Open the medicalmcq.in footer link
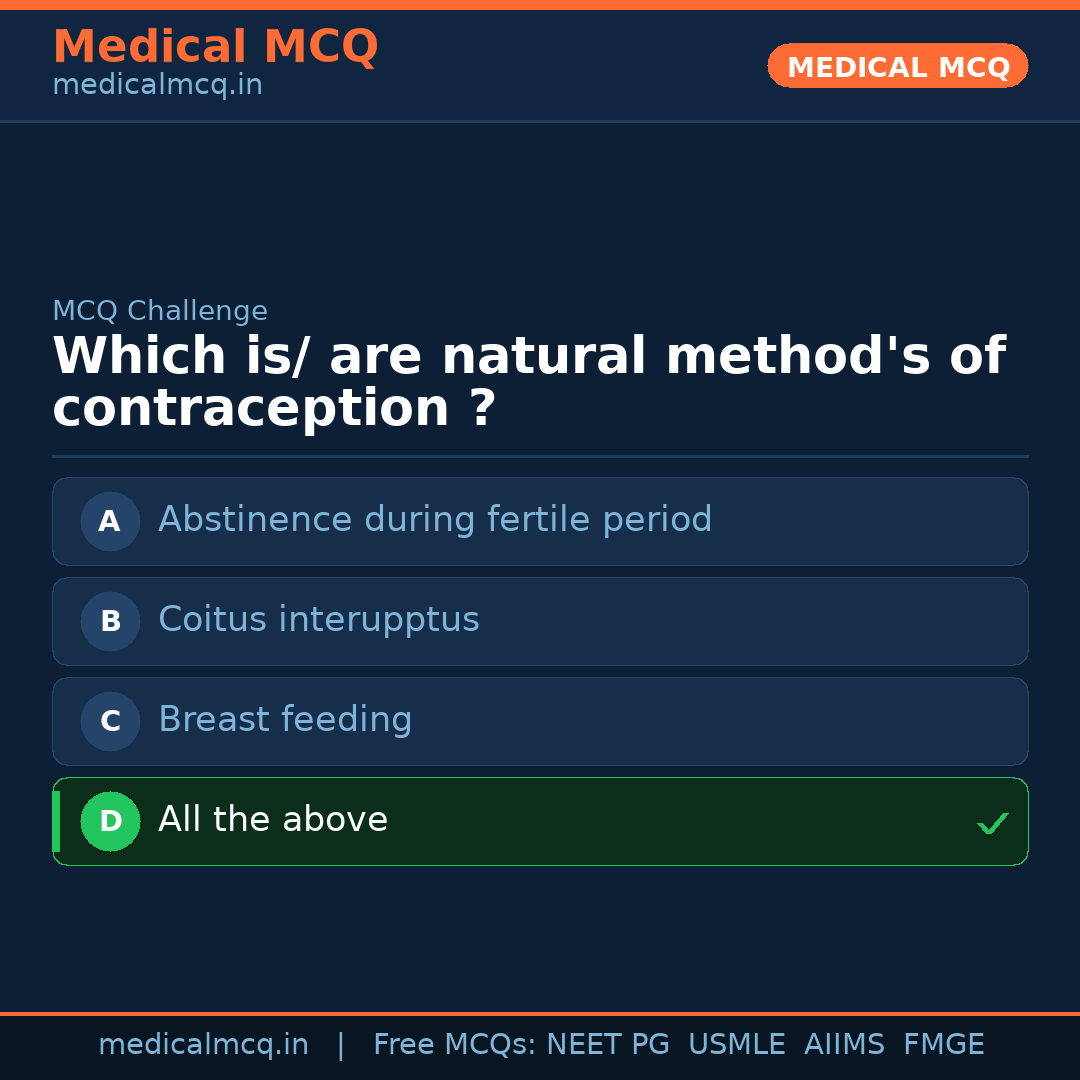The width and height of the screenshot is (1080, 1080). coord(203,1044)
